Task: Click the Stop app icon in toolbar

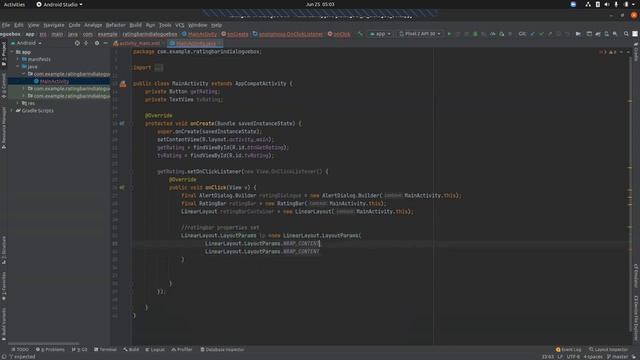Action: coord(510,34)
